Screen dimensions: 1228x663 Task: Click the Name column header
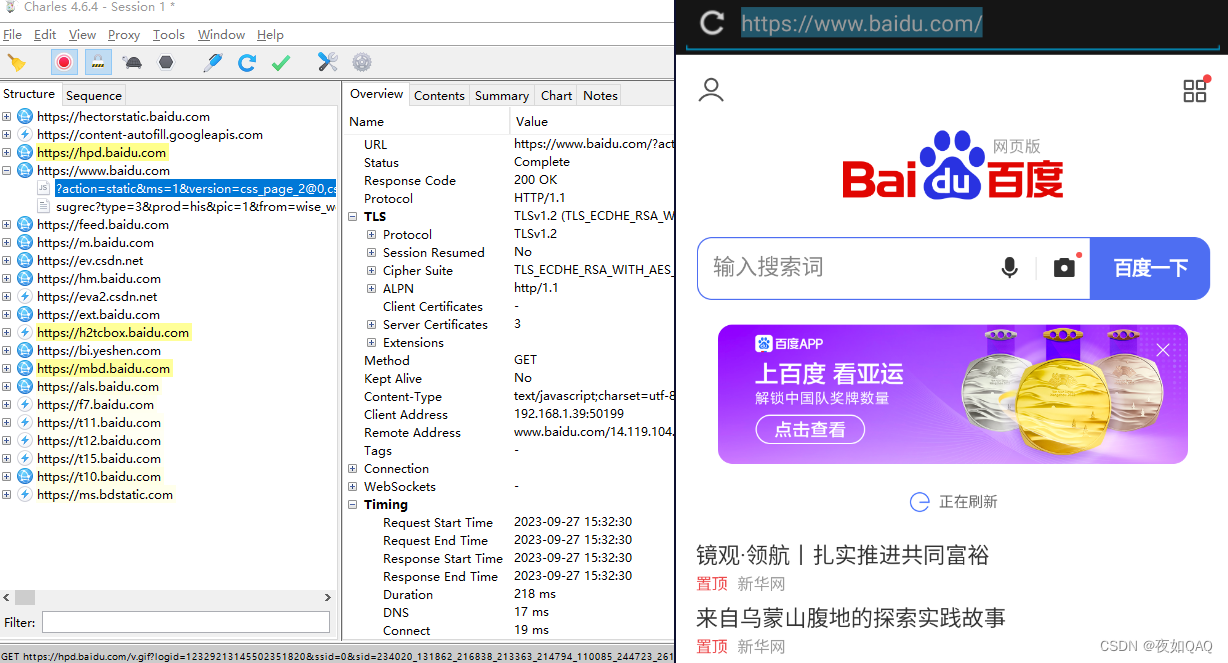[x=428, y=121]
